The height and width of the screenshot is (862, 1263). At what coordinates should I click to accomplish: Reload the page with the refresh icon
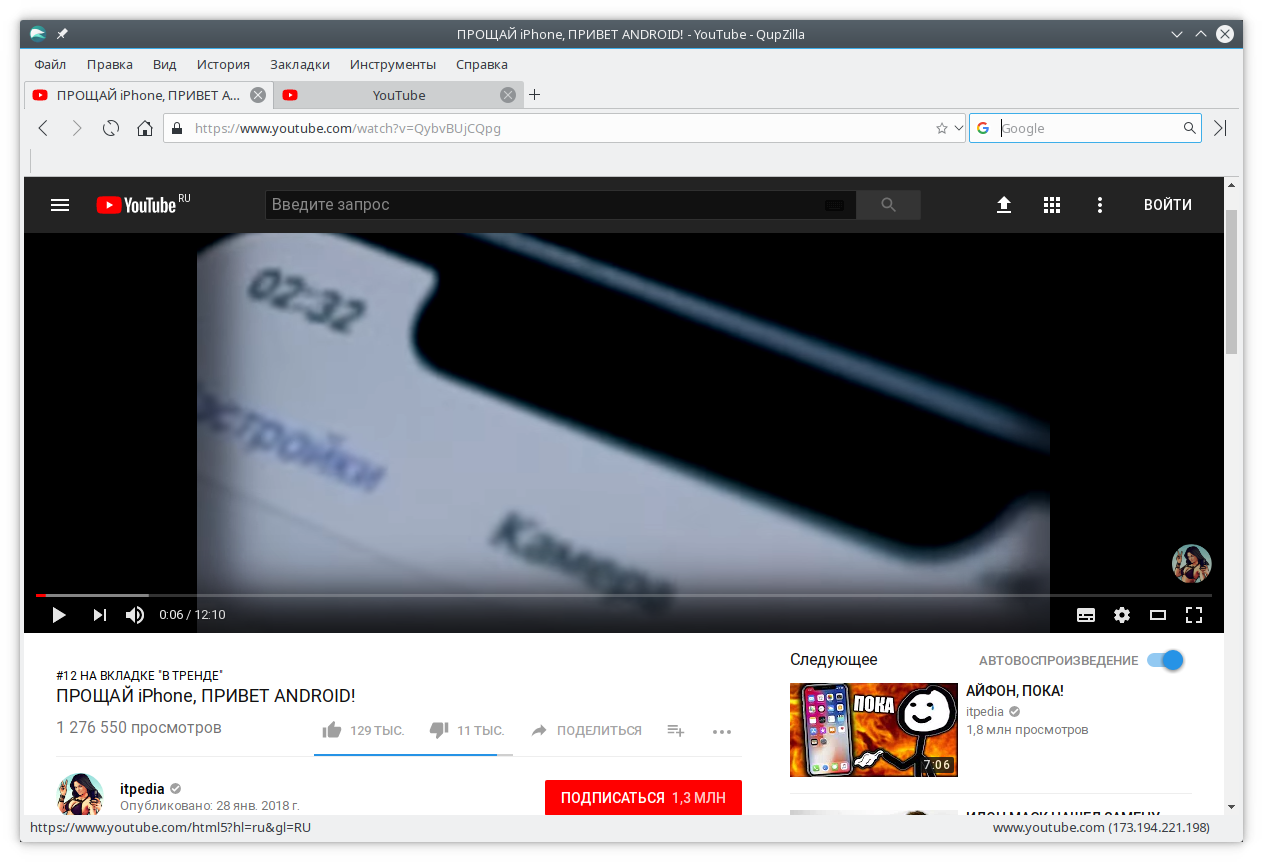click(111, 128)
